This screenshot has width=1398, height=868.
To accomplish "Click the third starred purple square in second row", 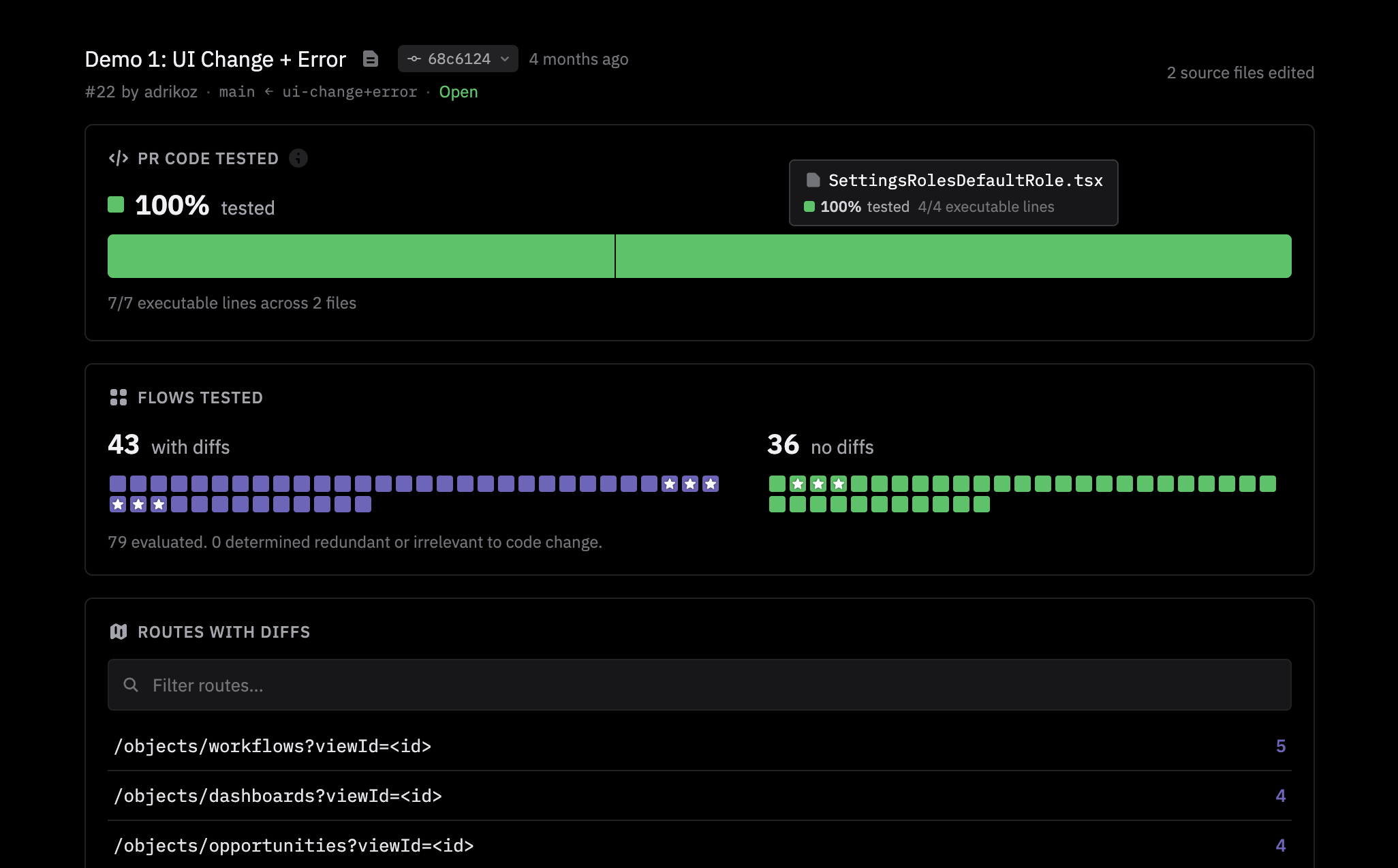I will tap(159, 504).
